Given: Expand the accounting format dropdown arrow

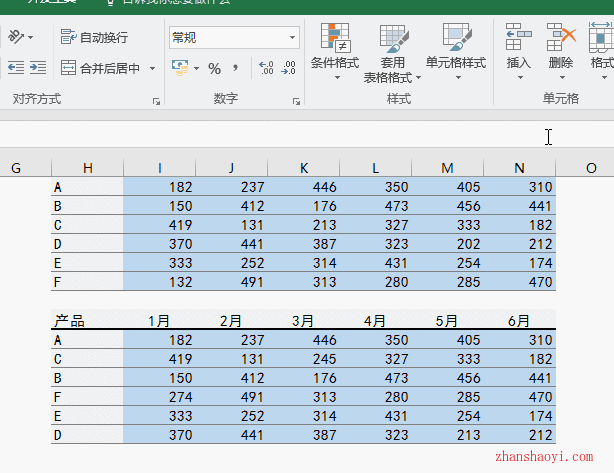Looking at the screenshot, I should 196,69.
